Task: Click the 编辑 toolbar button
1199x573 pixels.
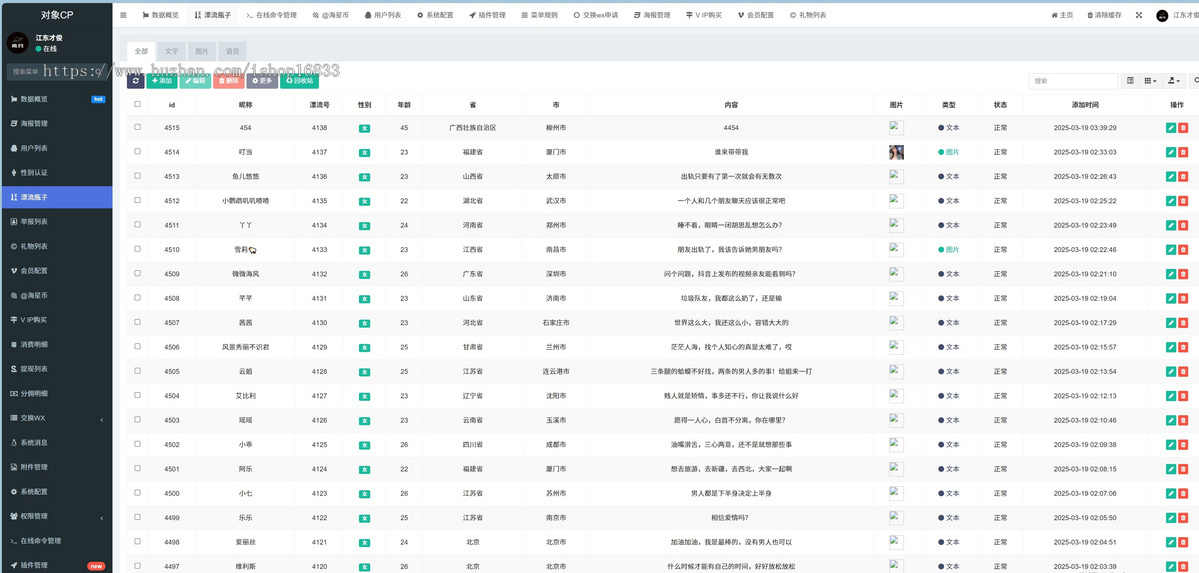Action: tap(195, 80)
